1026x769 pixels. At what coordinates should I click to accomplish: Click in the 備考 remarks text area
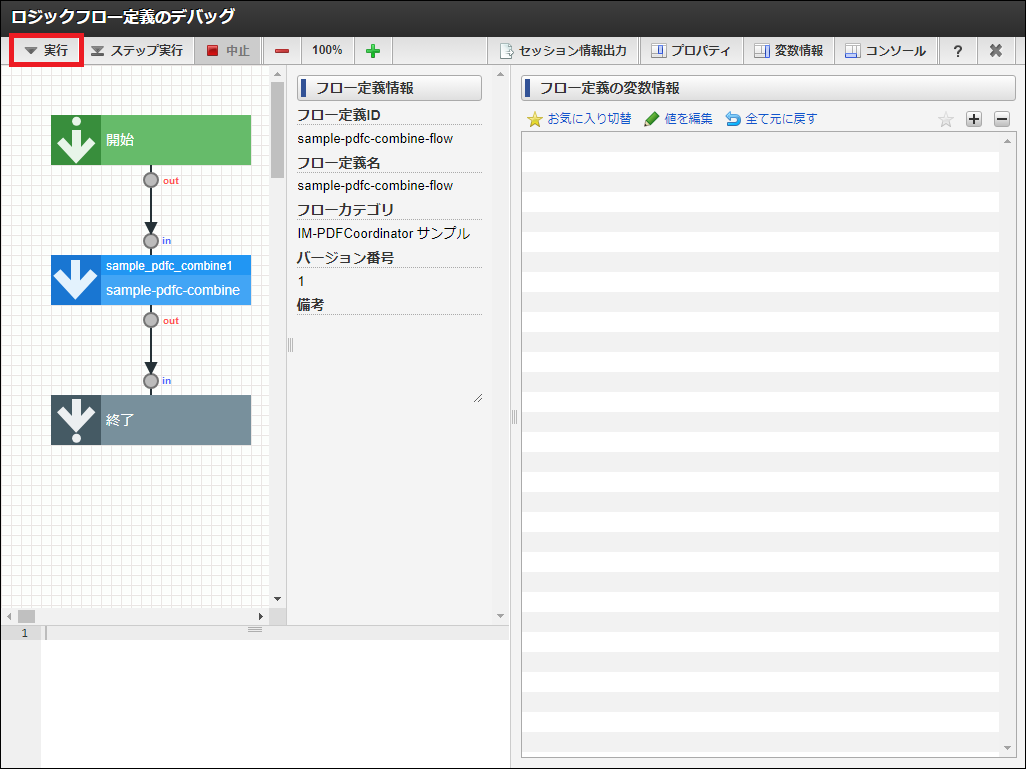(389, 360)
